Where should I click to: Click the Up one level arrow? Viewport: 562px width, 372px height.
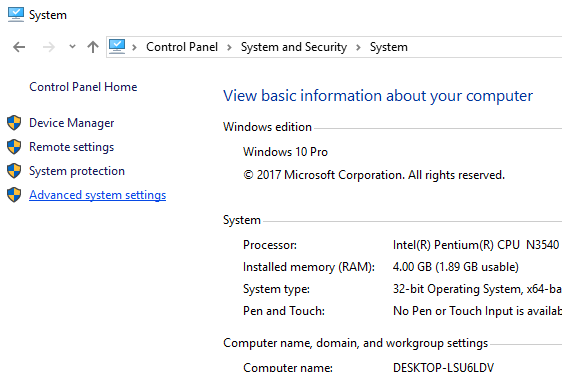tap(93, 47)
